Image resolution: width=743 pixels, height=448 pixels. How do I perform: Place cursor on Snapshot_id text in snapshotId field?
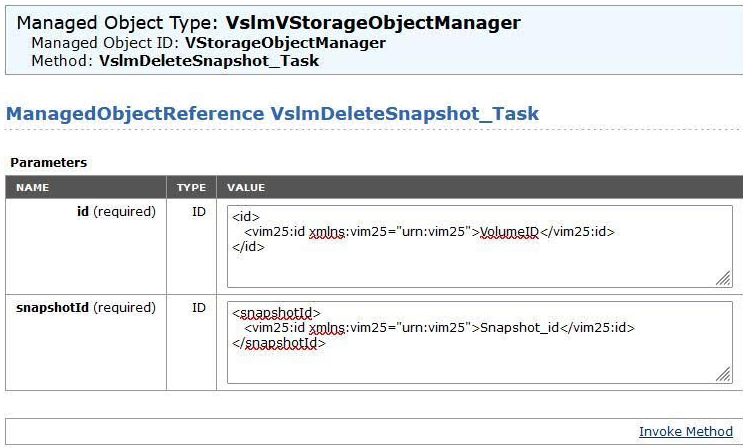(516, 327)
